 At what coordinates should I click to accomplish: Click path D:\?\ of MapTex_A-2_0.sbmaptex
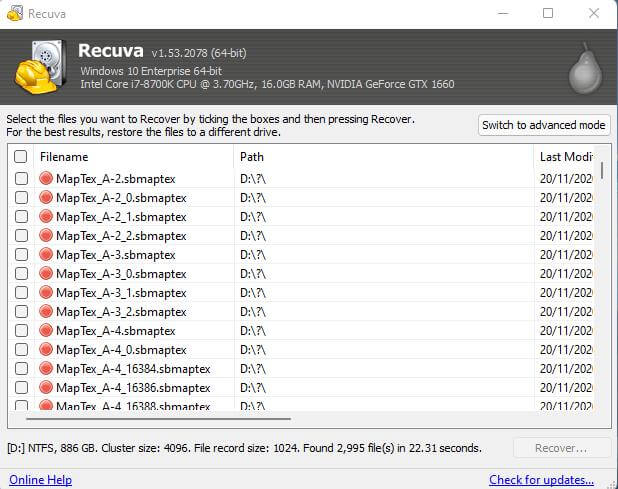tap(253, 198)
